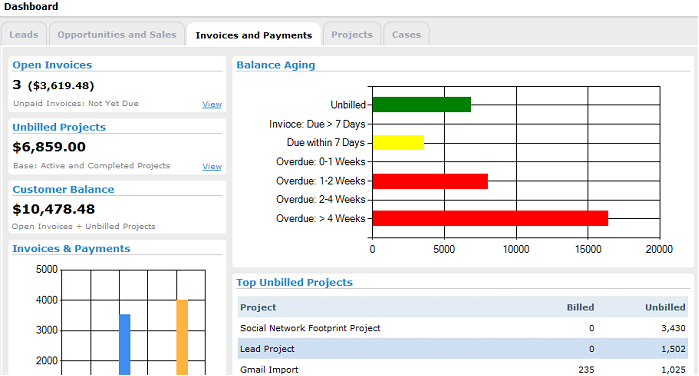This screenshot has height=376, width=699.
Task: Switch to the Leads tab
Action: [24, 34]
